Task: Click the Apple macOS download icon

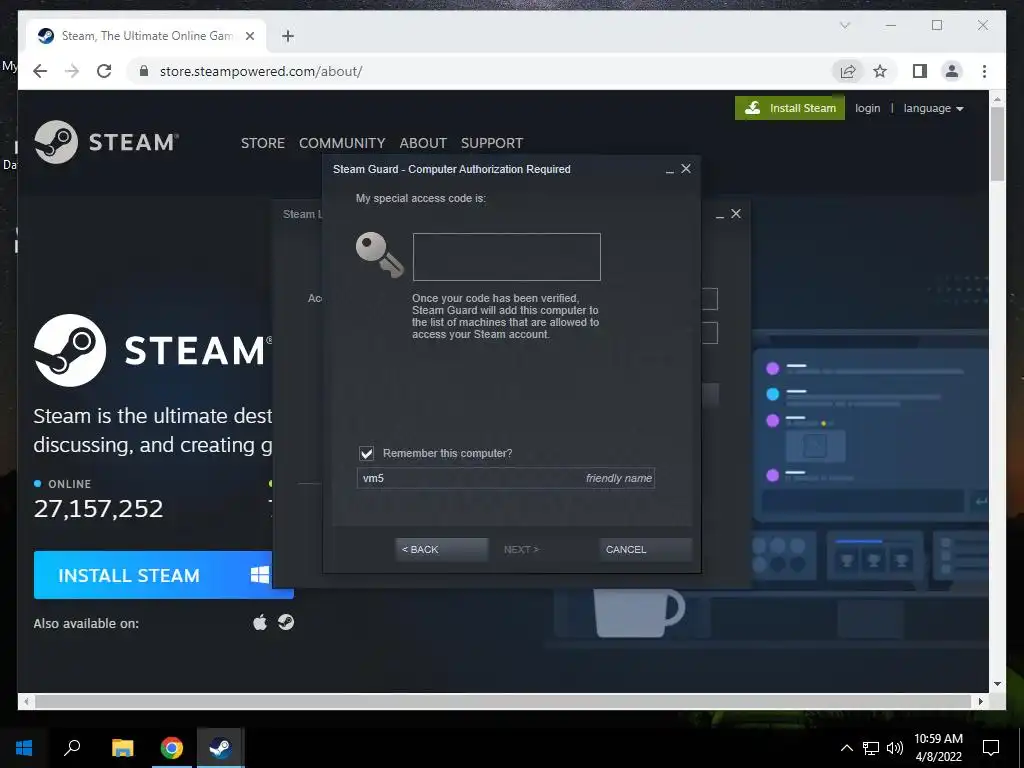Action: coord(260,622)
